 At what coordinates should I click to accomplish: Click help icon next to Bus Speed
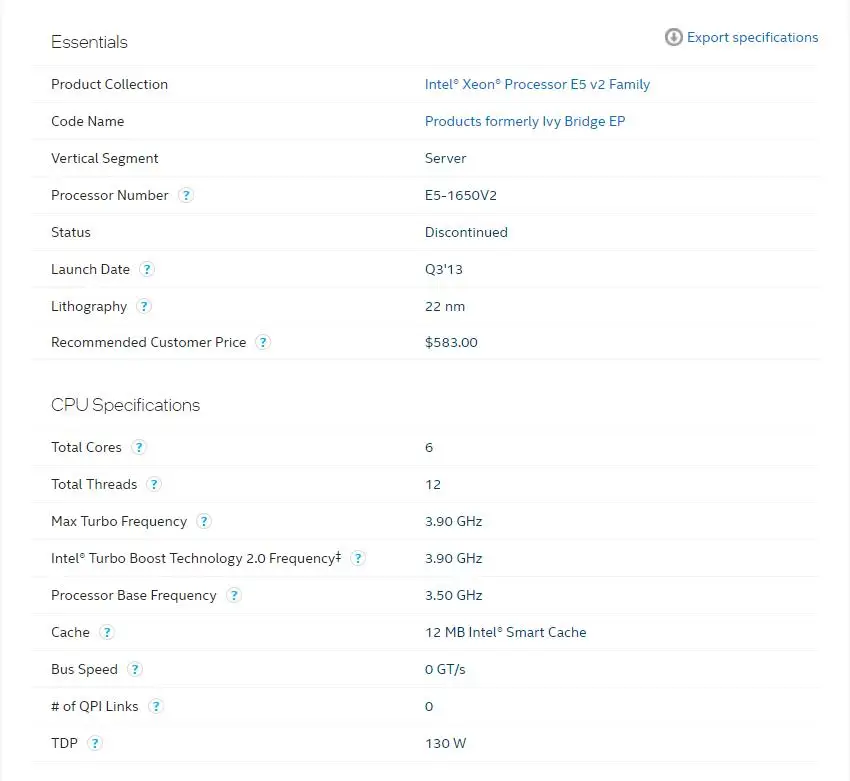pyautogui.click(x=135, y=669)
